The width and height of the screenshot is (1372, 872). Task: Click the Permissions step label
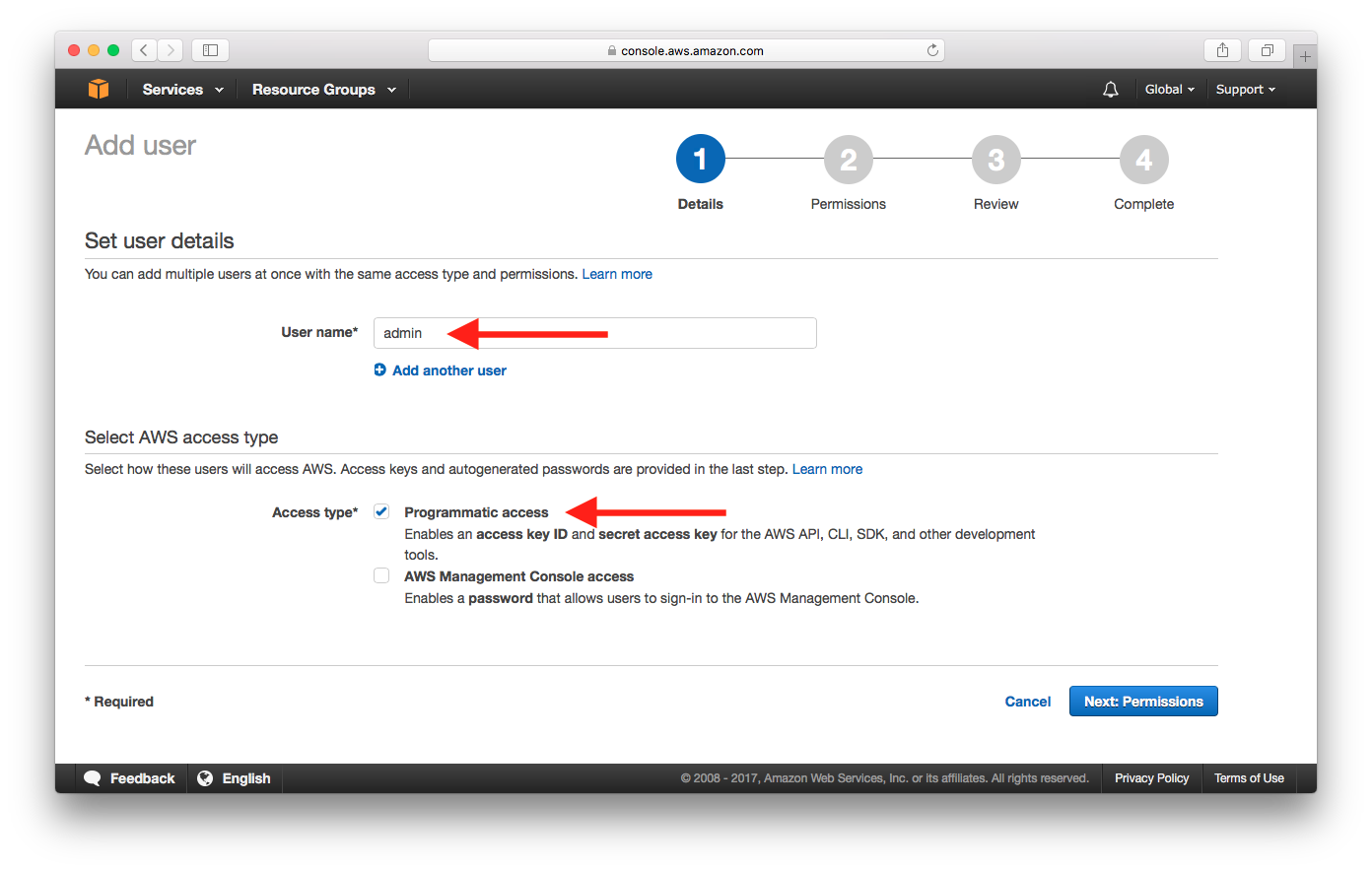(849, 204)
